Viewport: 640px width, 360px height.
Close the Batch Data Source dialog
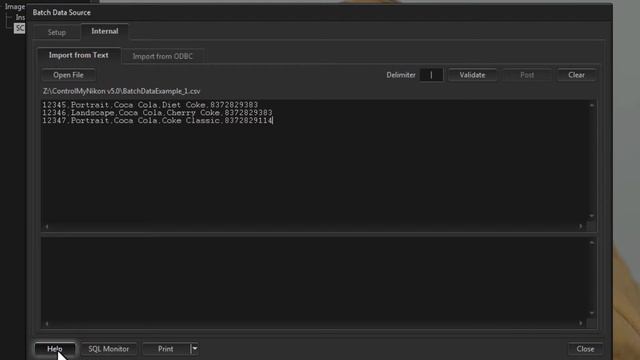[585, 349]
